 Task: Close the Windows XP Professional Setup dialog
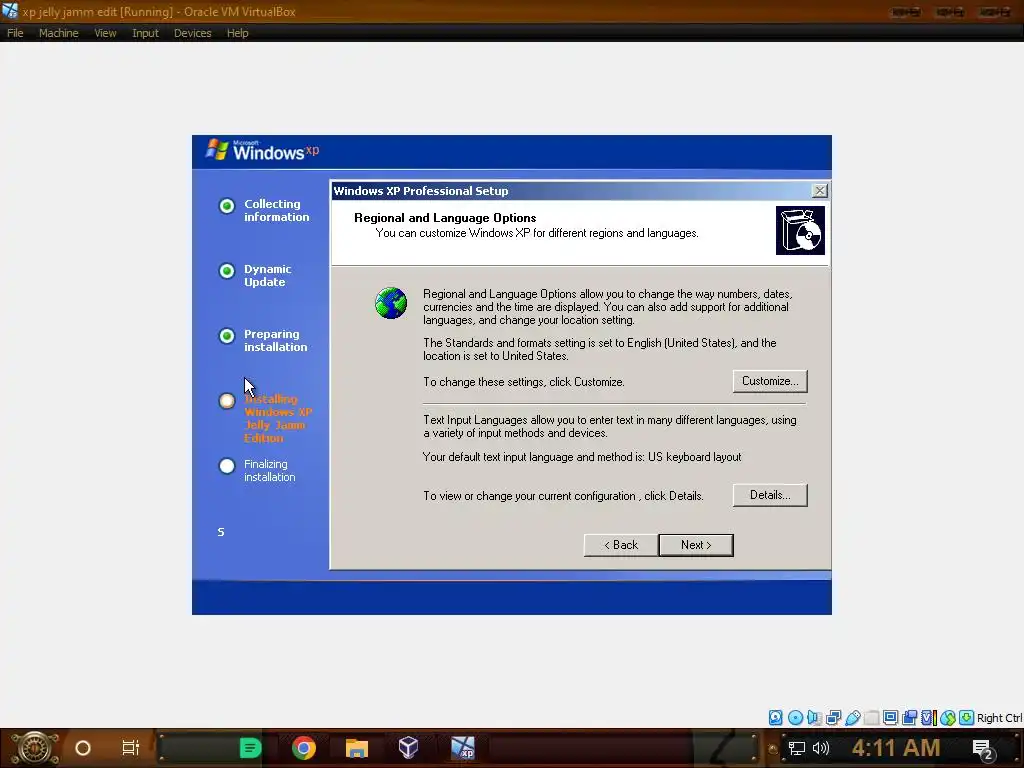coord(820,191)
